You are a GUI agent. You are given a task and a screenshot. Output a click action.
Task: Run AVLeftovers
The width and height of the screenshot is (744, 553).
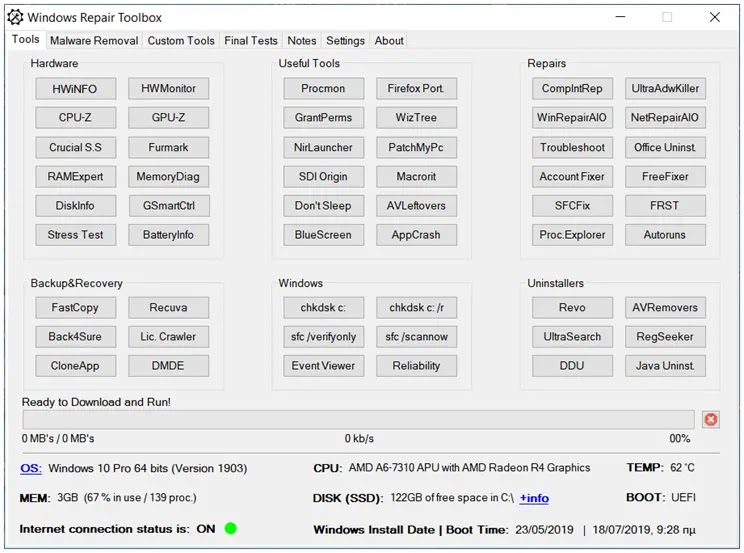coord(417,206)
